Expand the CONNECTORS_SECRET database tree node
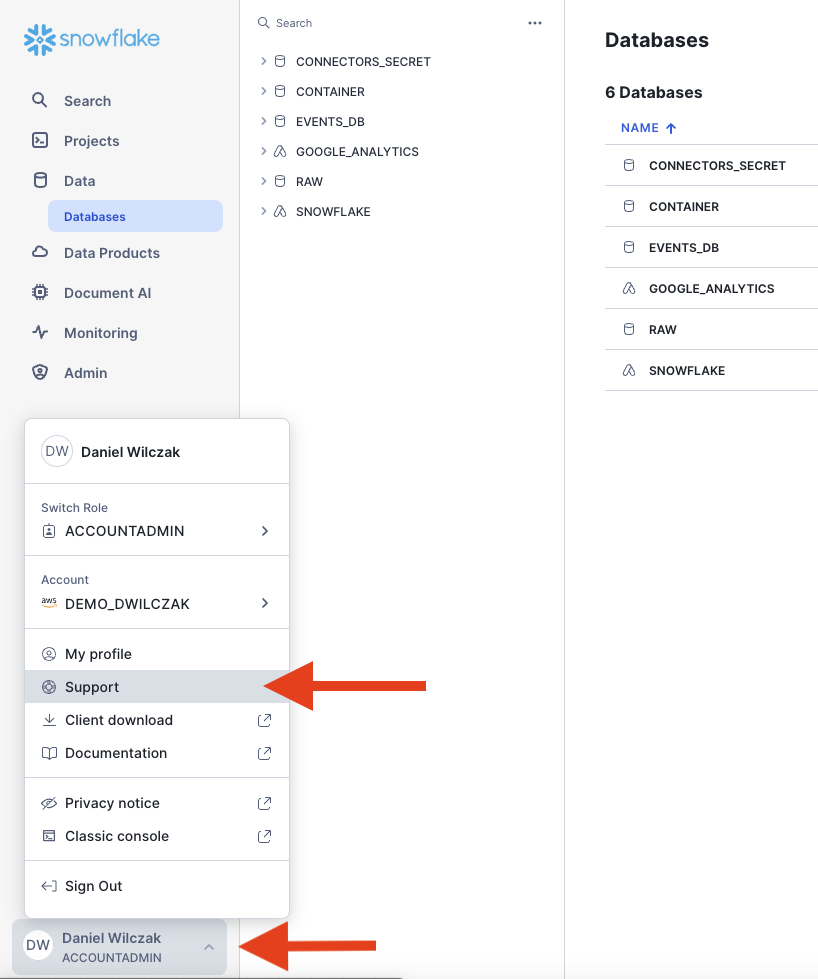The width and height of the screenshot is (818, 979). point(264,62)
